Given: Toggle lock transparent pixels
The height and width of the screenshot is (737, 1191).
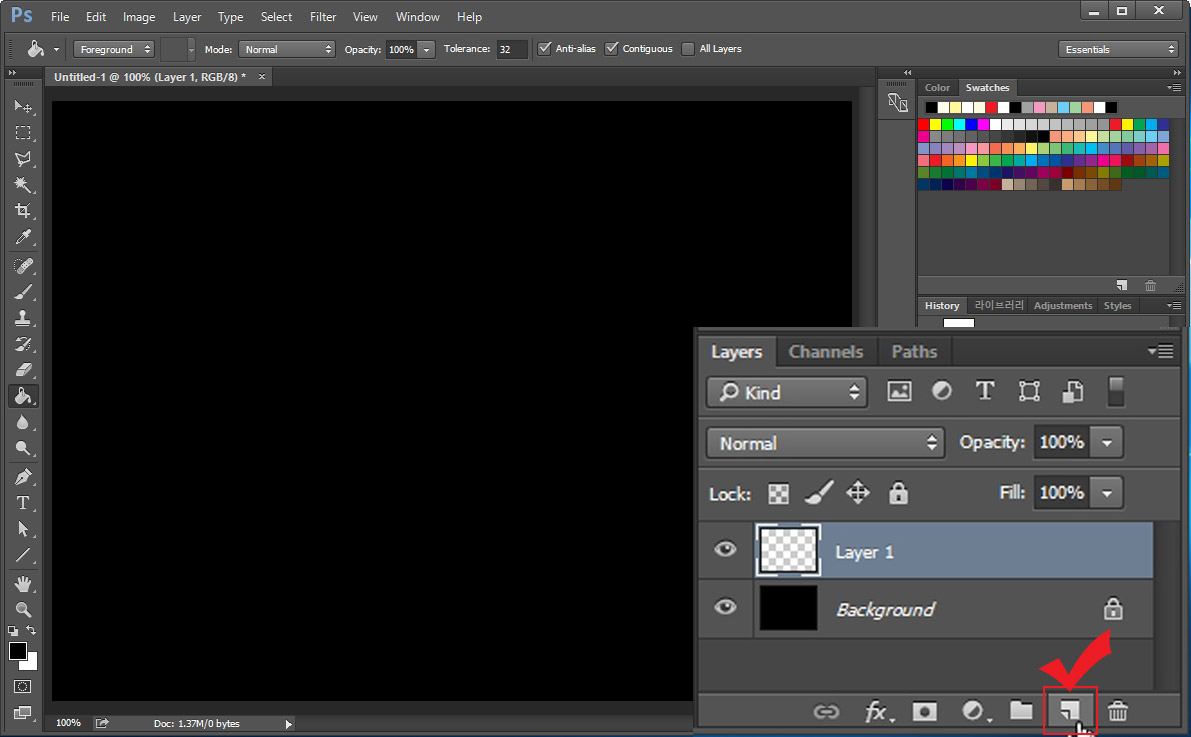Looking at the screenshot, I should tap(778, 494).
